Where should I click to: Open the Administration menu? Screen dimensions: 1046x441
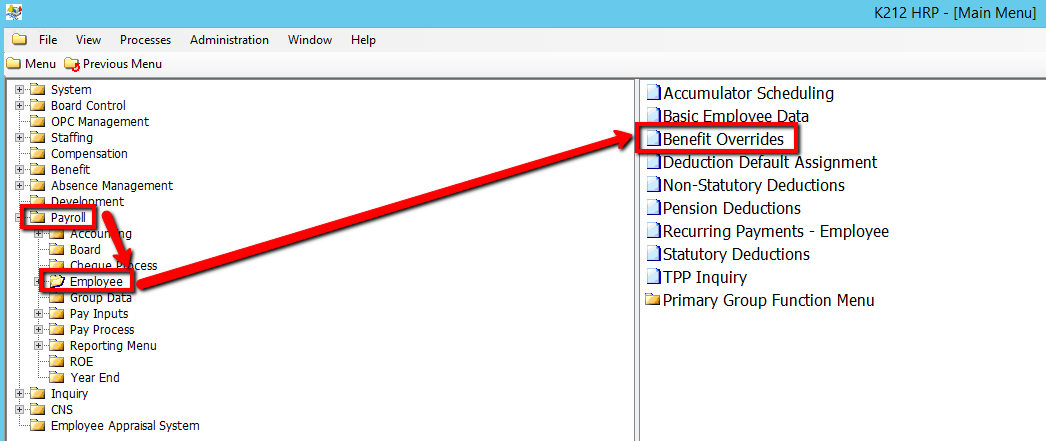point(229,40)
